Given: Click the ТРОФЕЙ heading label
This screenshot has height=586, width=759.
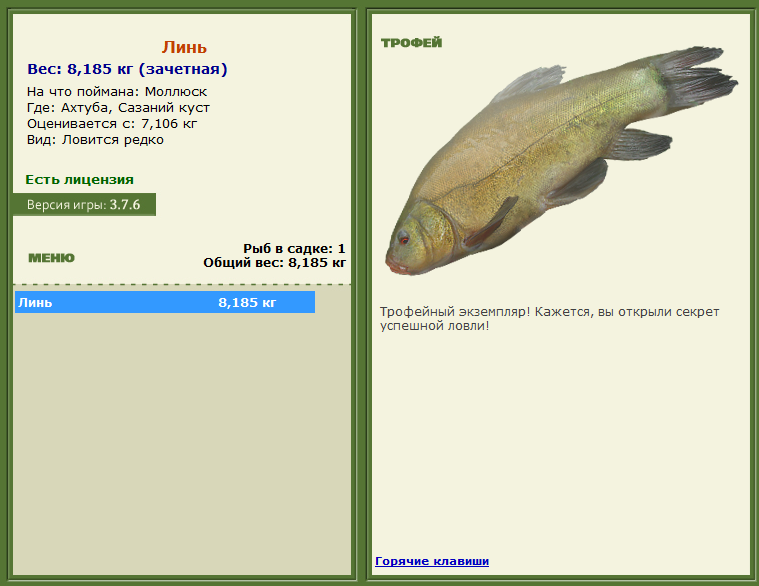Looking at the screenshot, I should click(x=411, y=43).
